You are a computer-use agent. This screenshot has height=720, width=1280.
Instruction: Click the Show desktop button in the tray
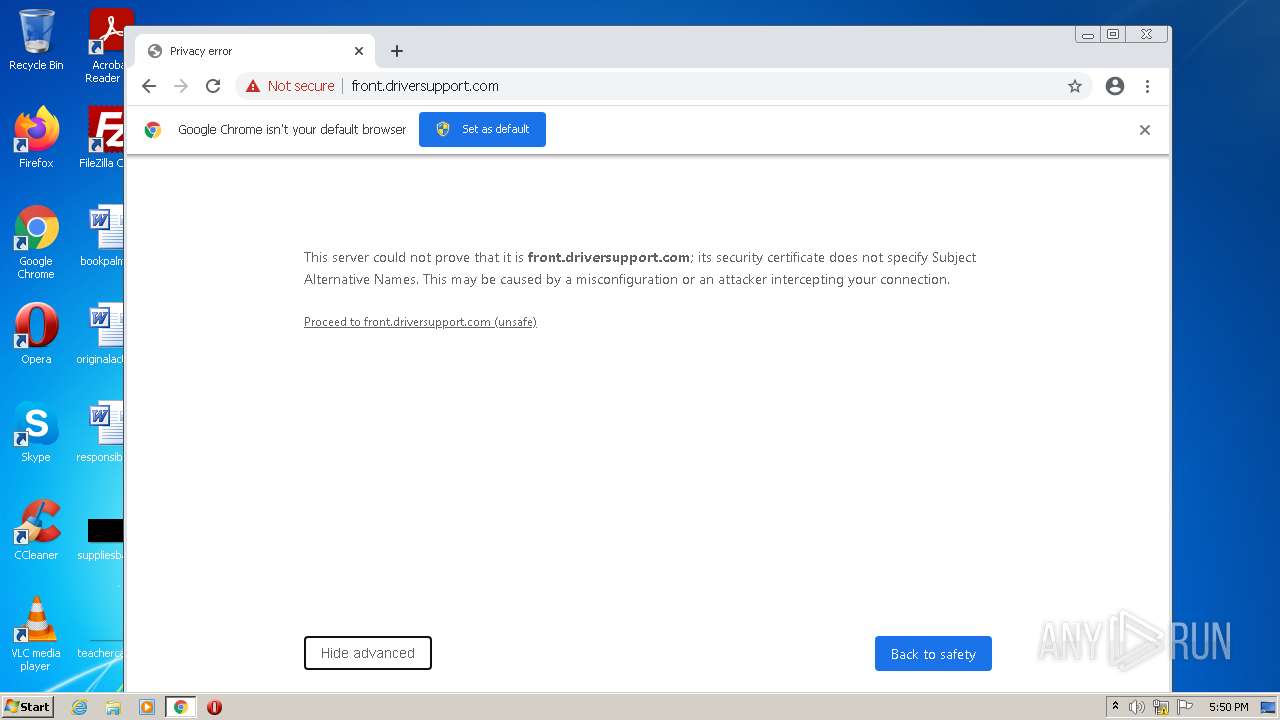tap(1269, 707)
